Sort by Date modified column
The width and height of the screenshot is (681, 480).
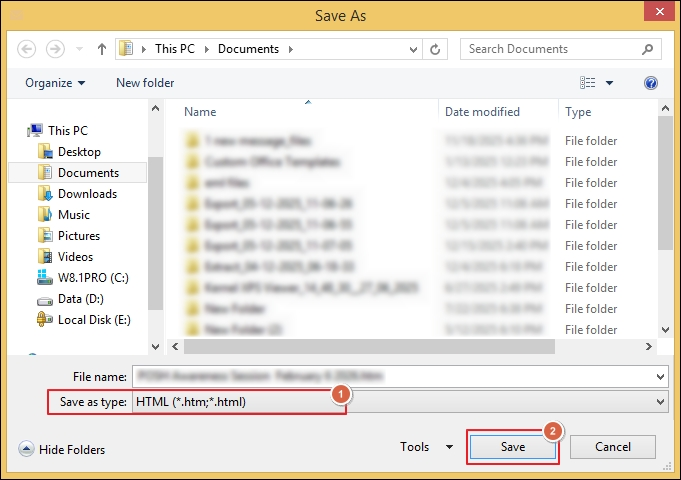coord(482,112)
